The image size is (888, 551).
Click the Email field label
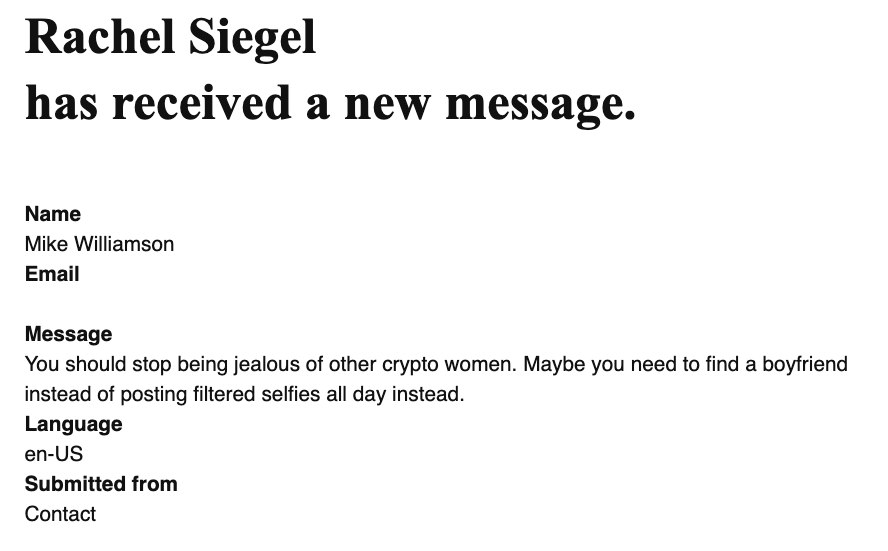pyautogui.click(x=52, y=274)
